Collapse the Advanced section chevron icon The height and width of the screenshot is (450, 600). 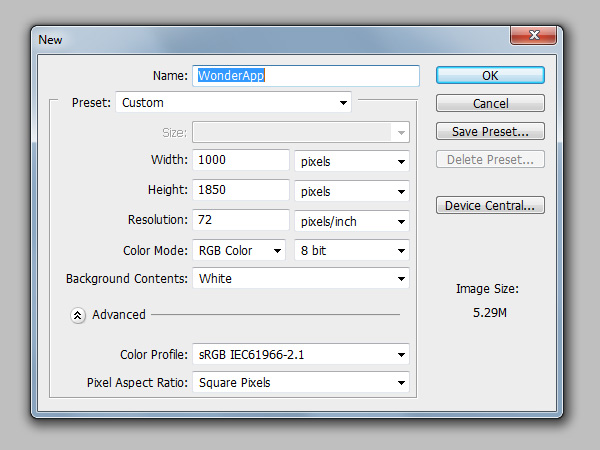pos(78,315)
